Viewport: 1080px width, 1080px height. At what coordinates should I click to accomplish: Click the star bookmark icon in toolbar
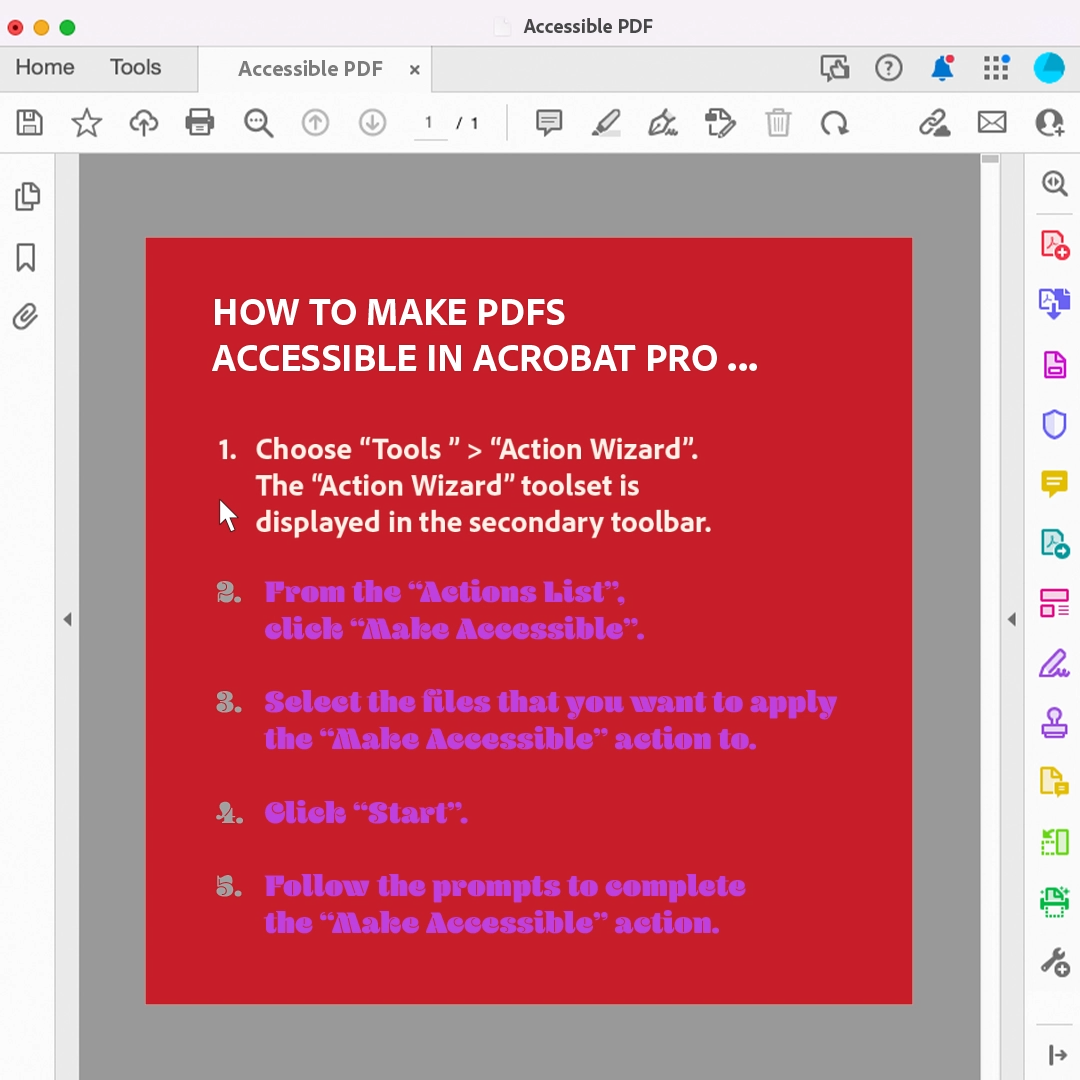[87, 123]
